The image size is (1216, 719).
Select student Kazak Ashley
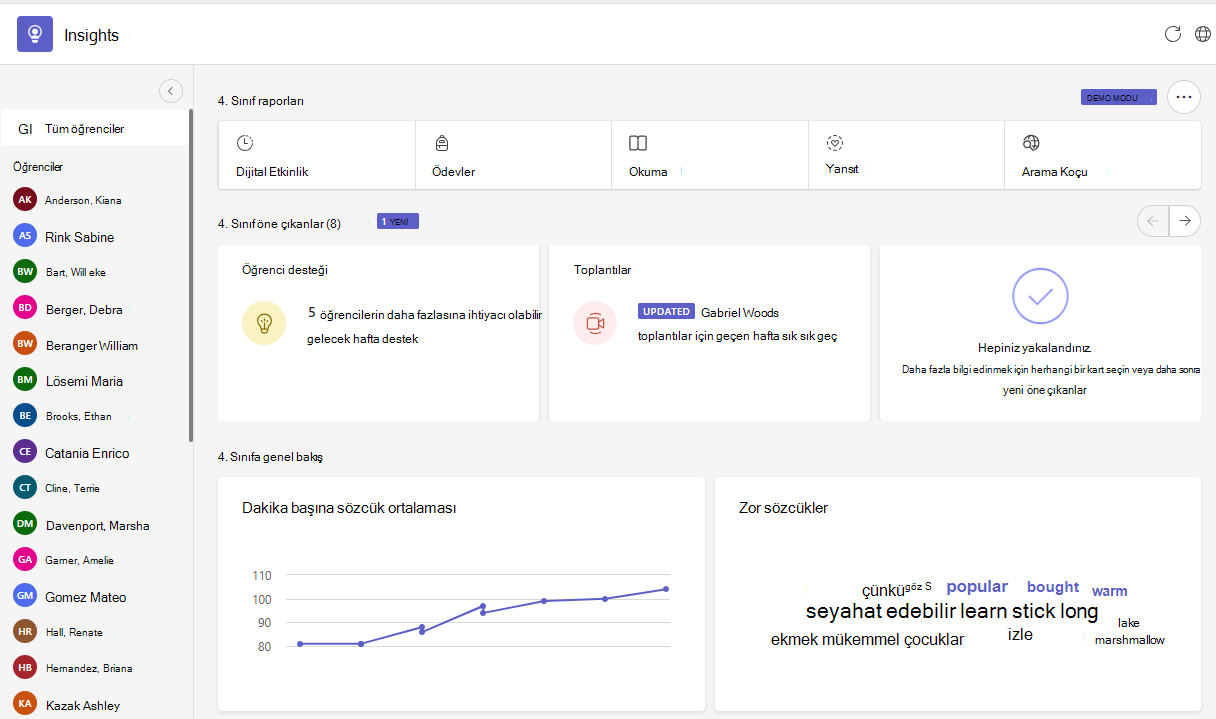pyautogui.click(x=95, y=704)
